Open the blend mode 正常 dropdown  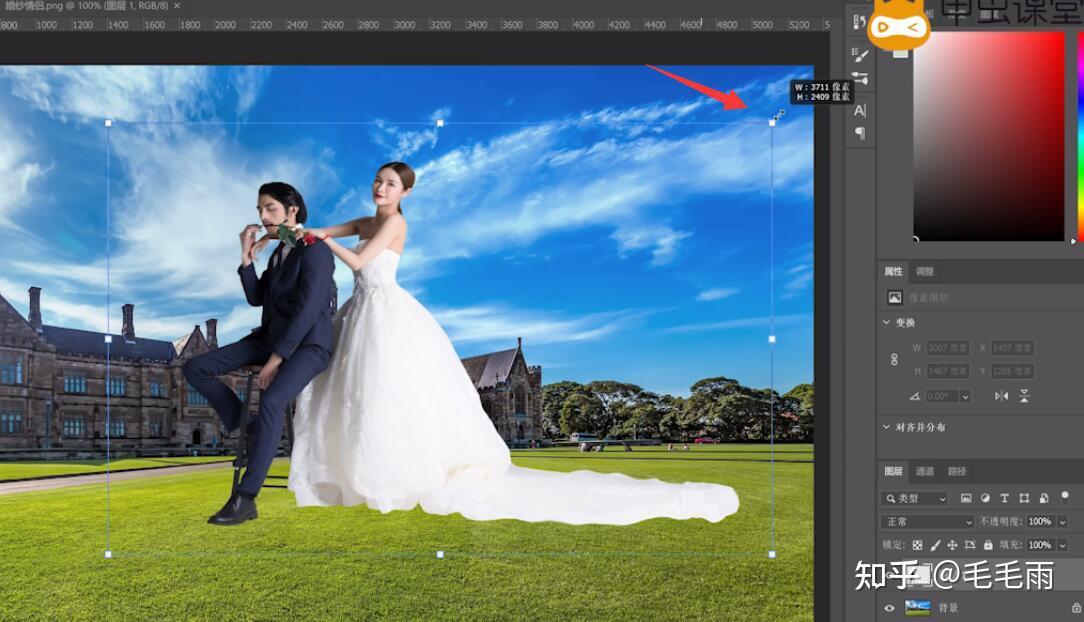927,522
